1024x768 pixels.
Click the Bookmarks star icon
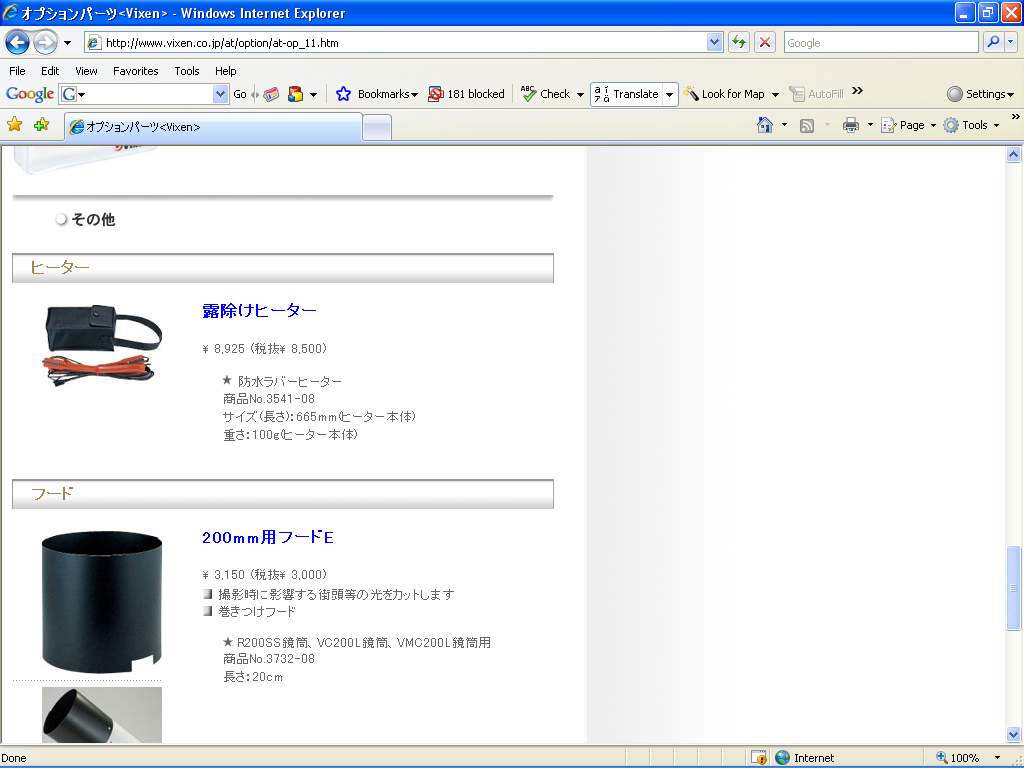tap(343, 94)
